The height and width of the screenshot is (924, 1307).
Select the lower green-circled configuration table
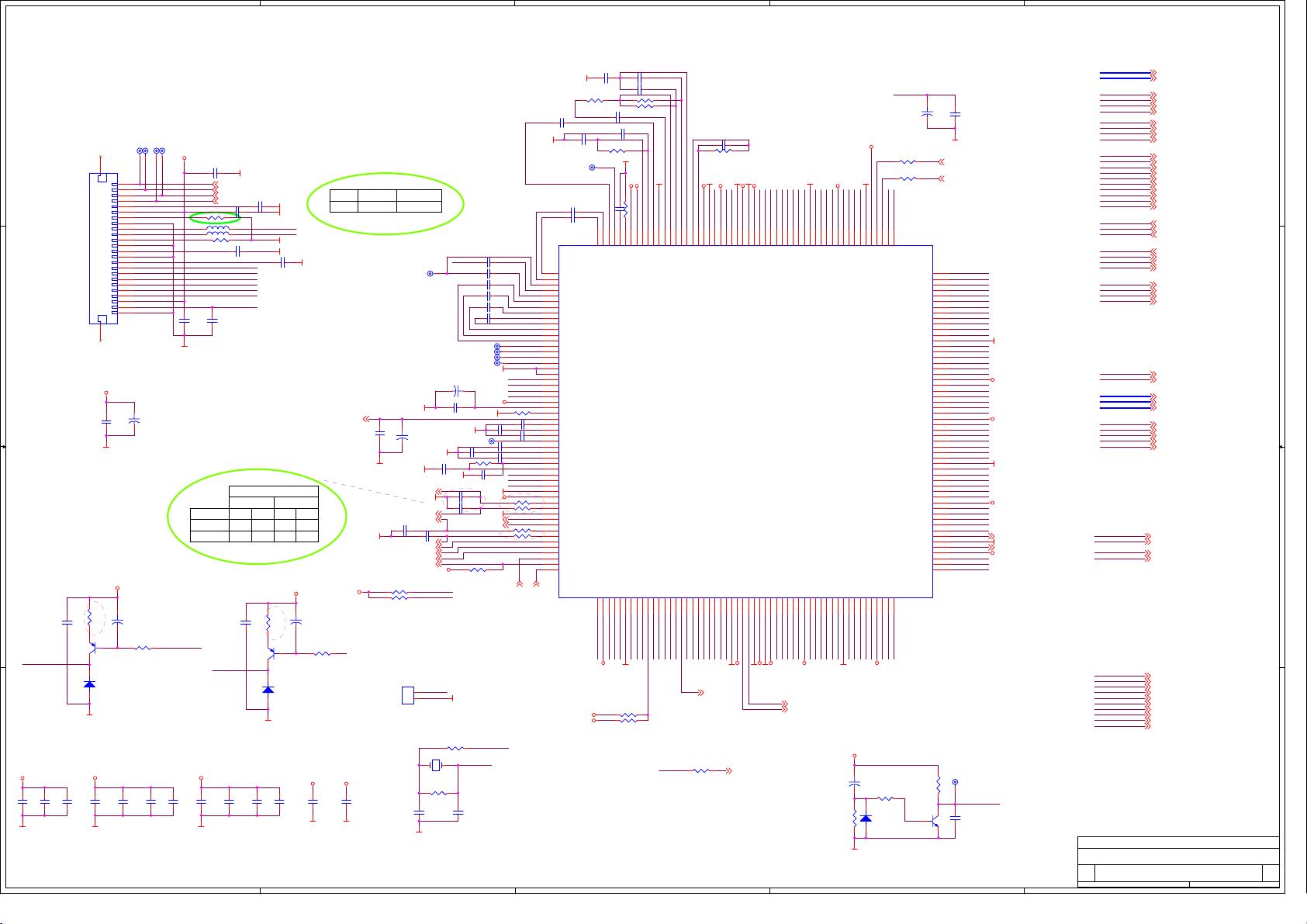254,514
